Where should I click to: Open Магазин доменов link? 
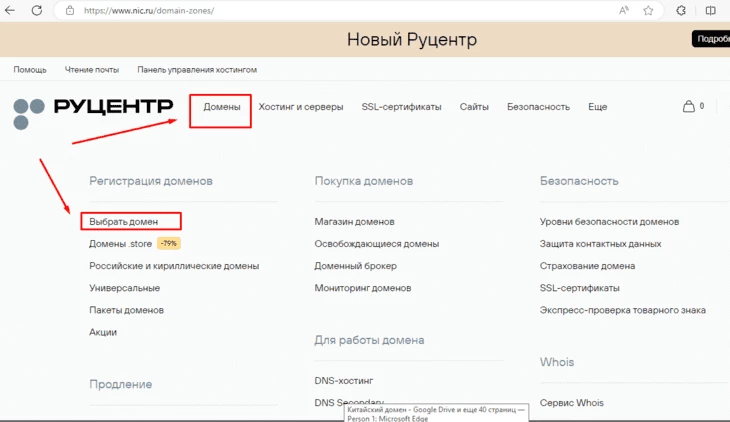click(354, 221)
